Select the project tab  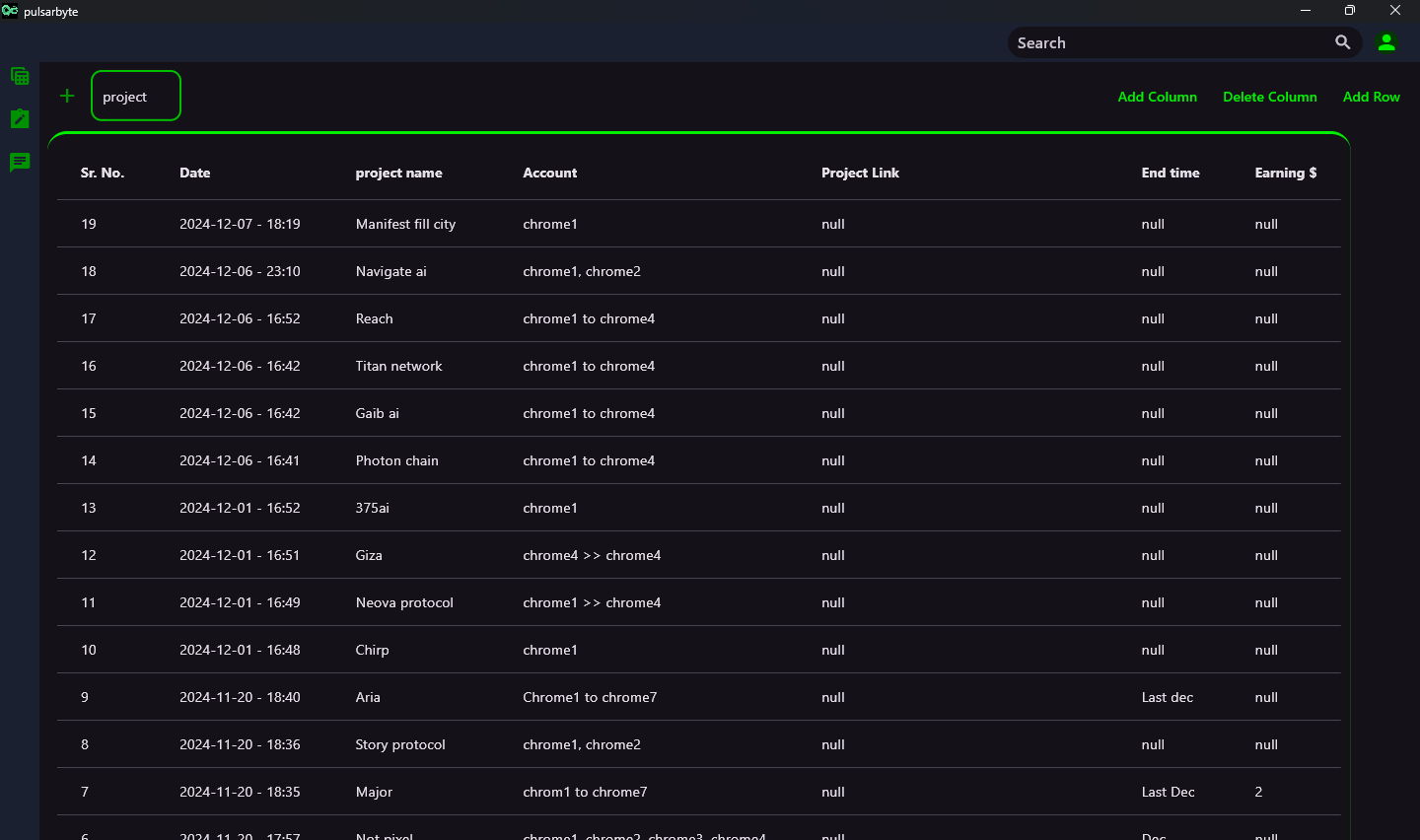tap(136, 96)
